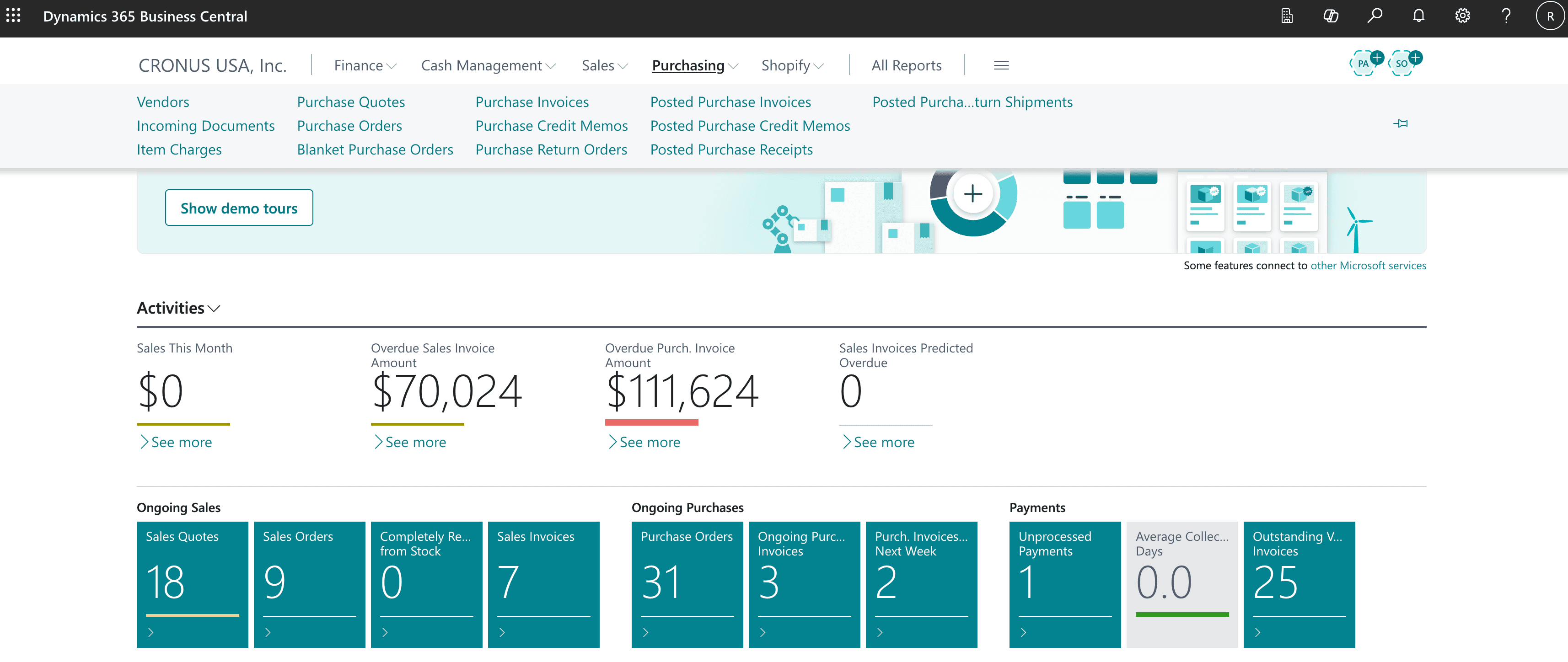See more under Overdue Sales Invoice Amount
This screenshot has width=1568, height=662.
pos(410,443)
